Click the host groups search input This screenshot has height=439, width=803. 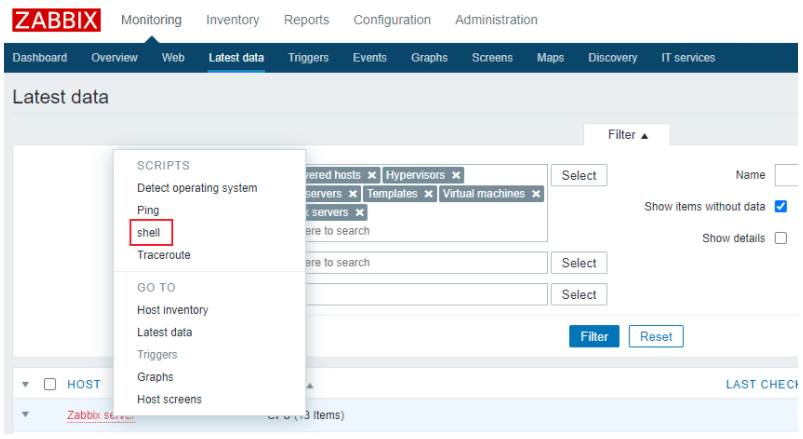(426, 231)
